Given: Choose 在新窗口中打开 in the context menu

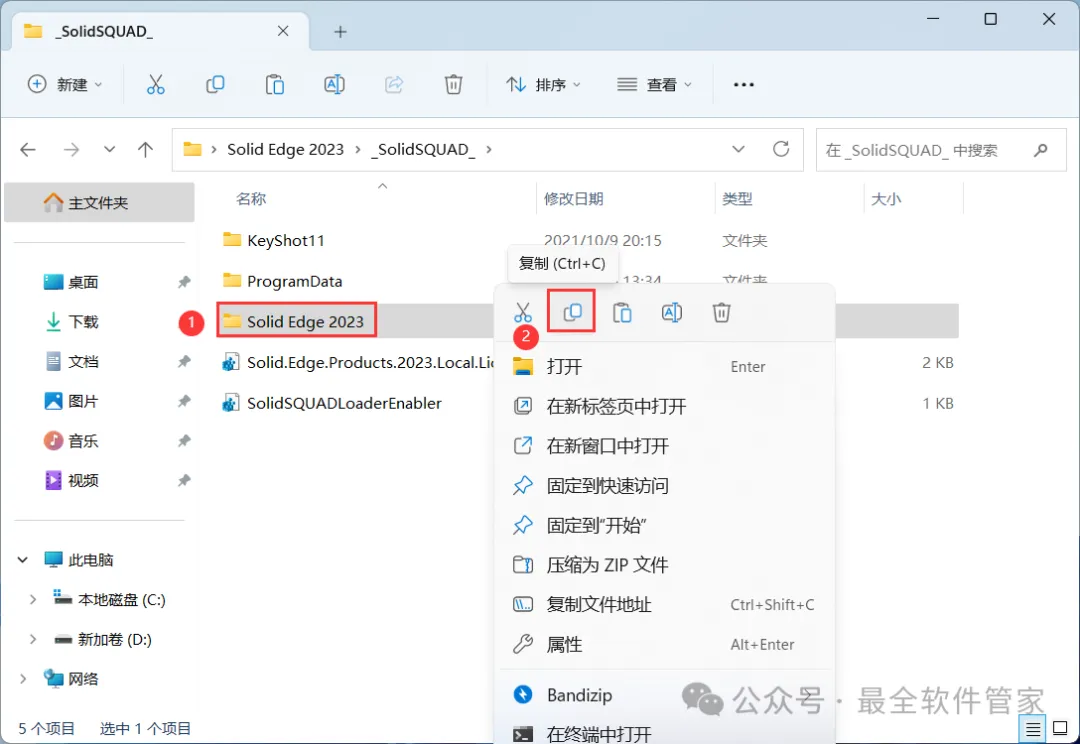Looking at the screenshot, I should pyautogui.click(x=664, y=446).
